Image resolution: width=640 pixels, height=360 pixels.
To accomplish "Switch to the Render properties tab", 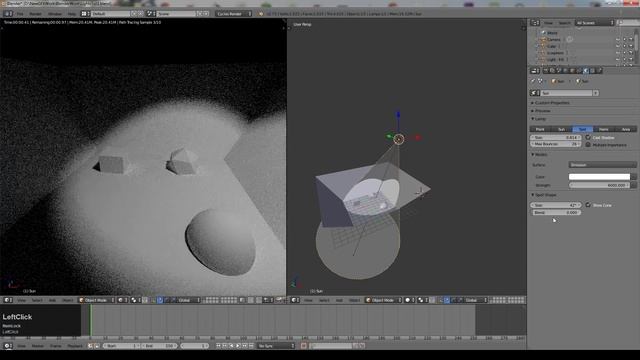I will (x=546, y=71).
